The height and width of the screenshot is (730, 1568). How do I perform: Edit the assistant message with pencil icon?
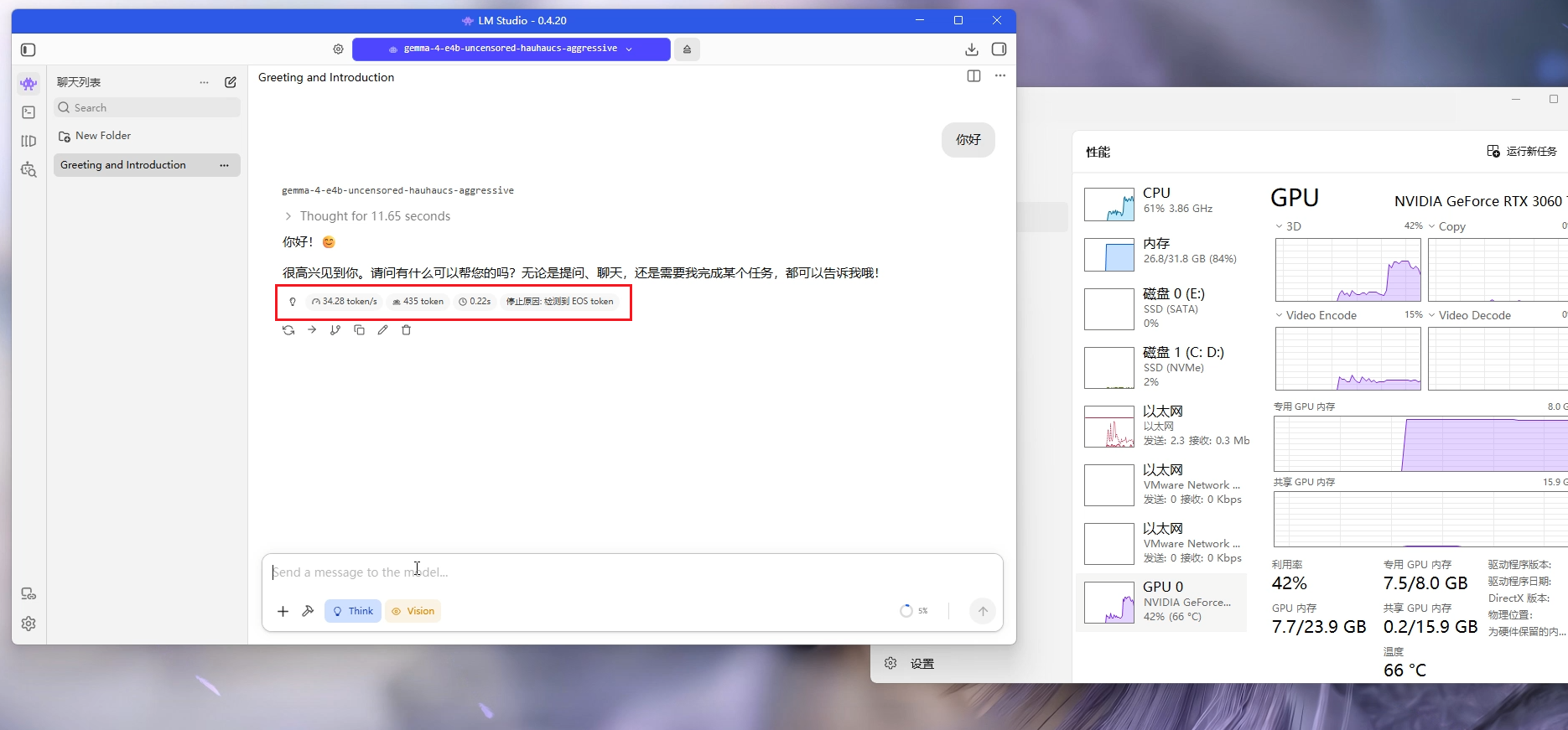[382, 330]
